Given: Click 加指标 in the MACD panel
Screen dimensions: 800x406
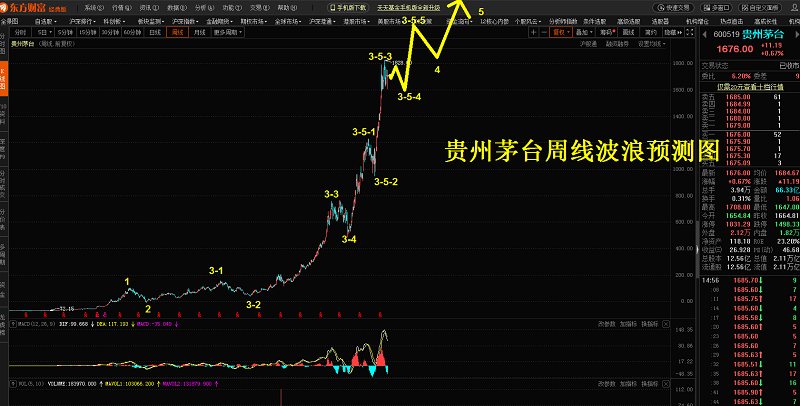Looking at the screenshot, I should pos(628,324).
